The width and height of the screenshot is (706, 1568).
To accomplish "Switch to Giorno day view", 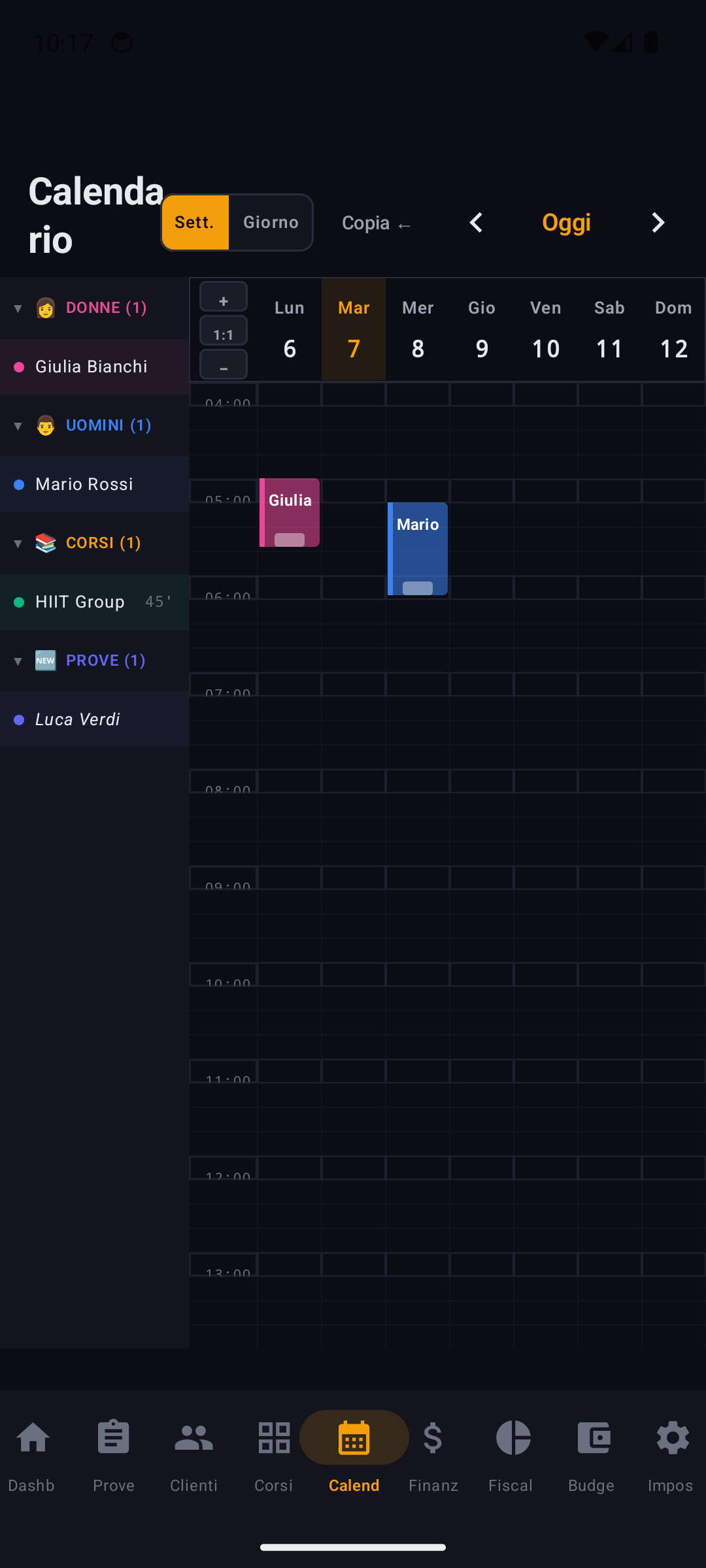I will (x=271, y=222).
